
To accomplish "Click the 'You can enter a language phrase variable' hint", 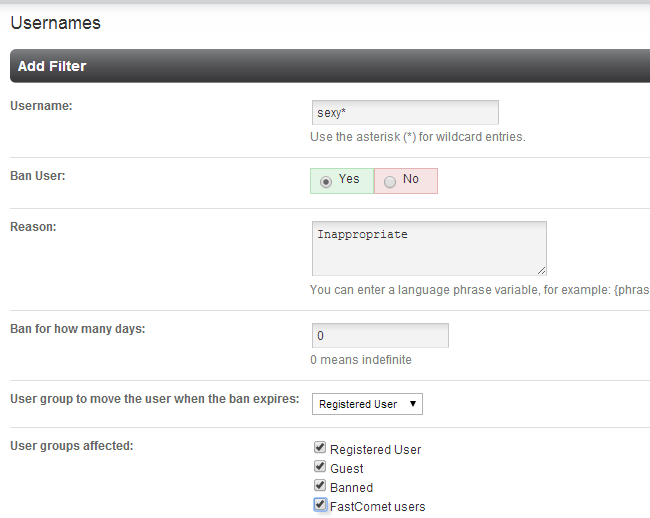I will (x=480, y=290).
